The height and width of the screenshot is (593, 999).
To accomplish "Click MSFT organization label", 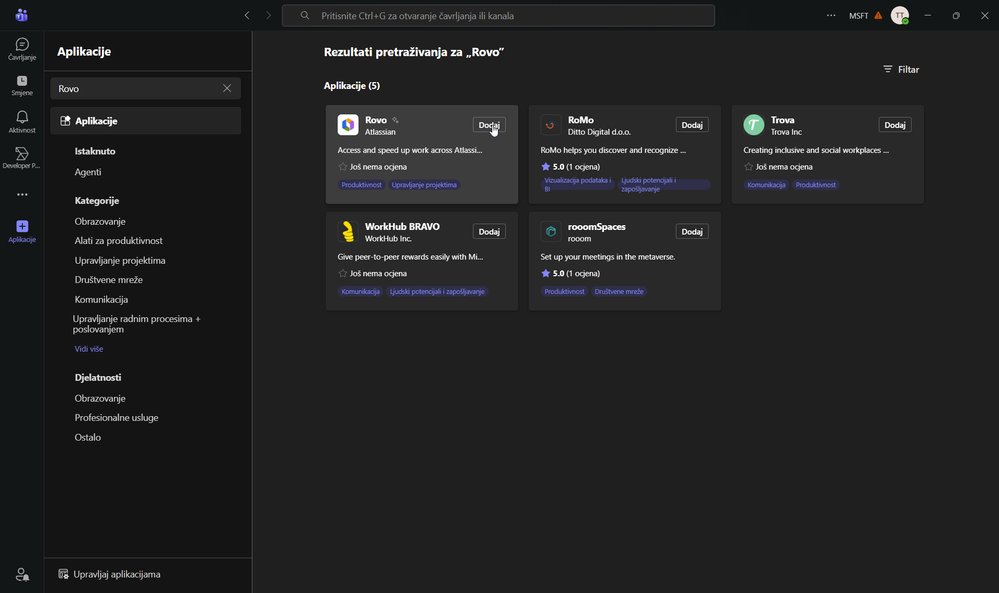I will click(x=858, y=16).
